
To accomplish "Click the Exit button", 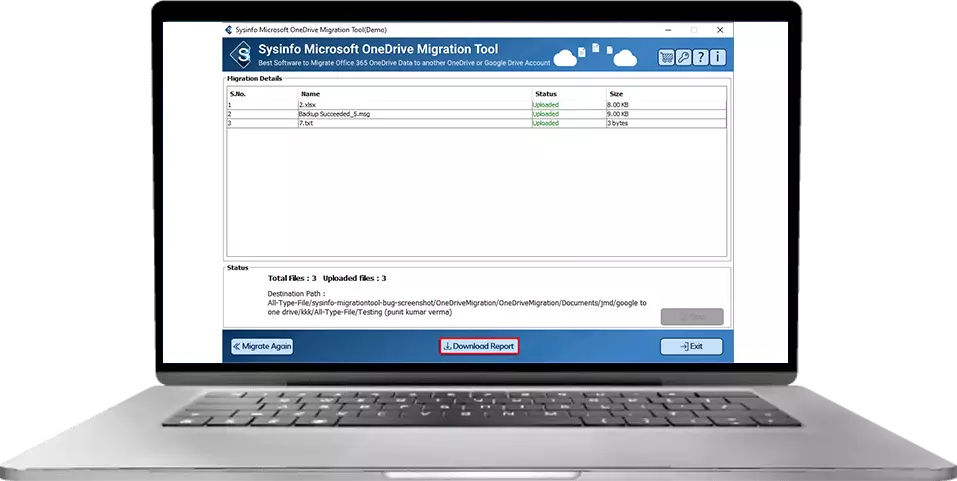I will 692,346.
